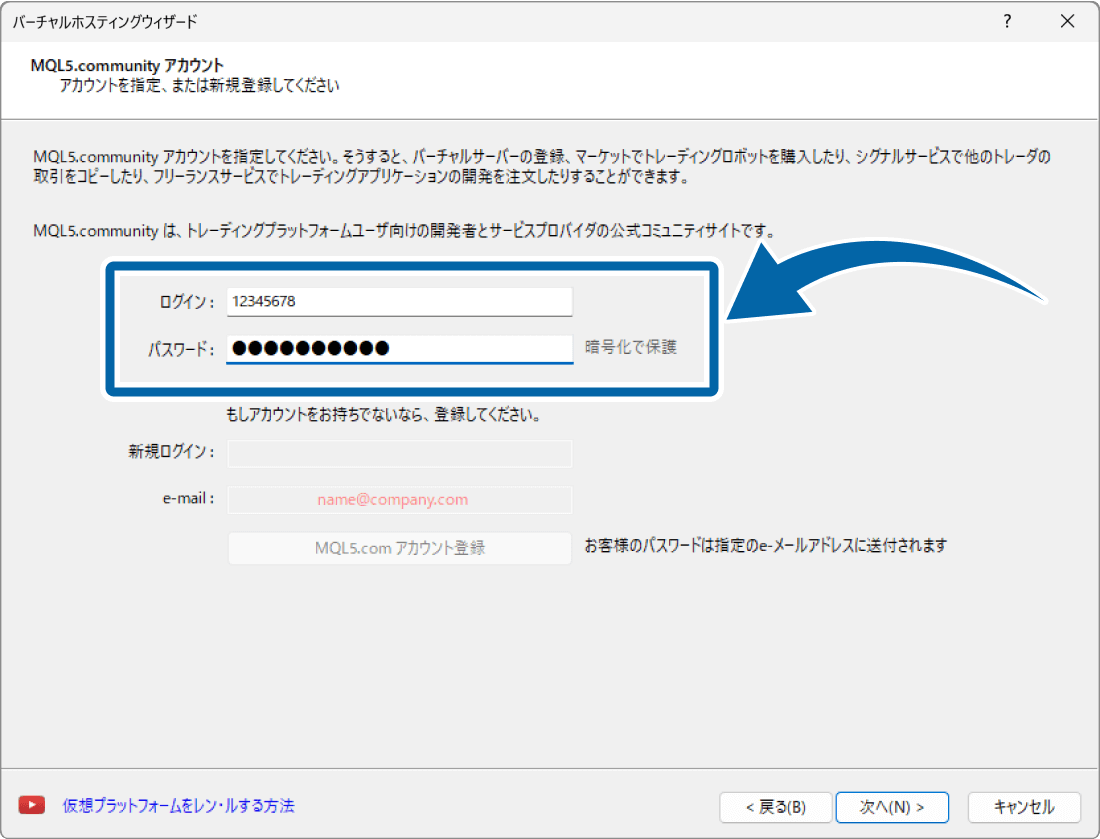Close the virtual hosting wizard window
1100x839 pixels.
[x=1068, y=21]
